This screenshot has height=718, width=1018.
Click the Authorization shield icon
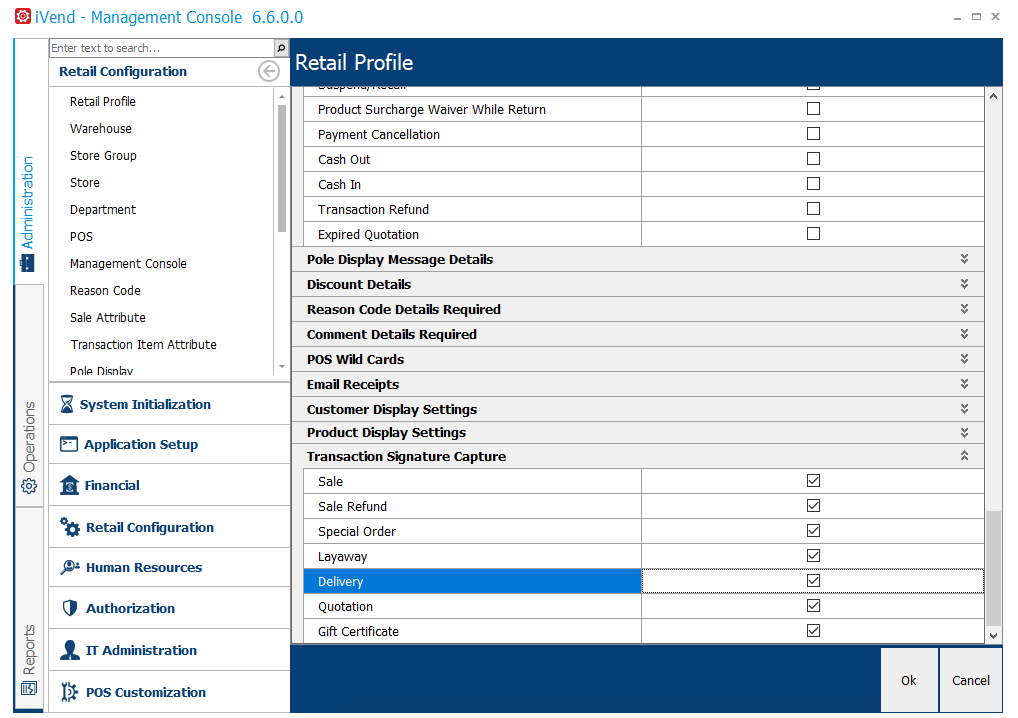coord(69,608)
